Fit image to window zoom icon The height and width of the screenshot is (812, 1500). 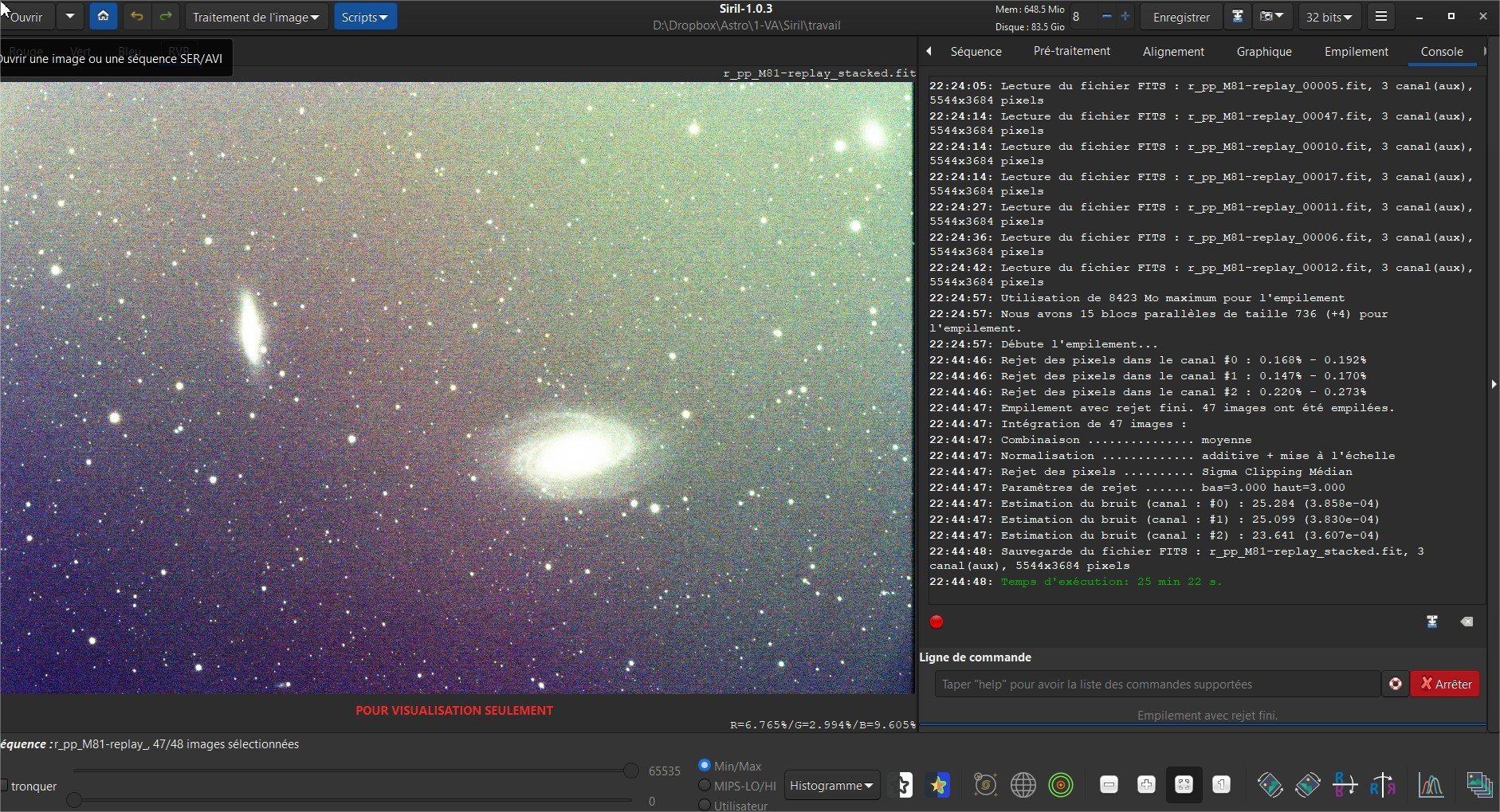[x=1184, y=785]
